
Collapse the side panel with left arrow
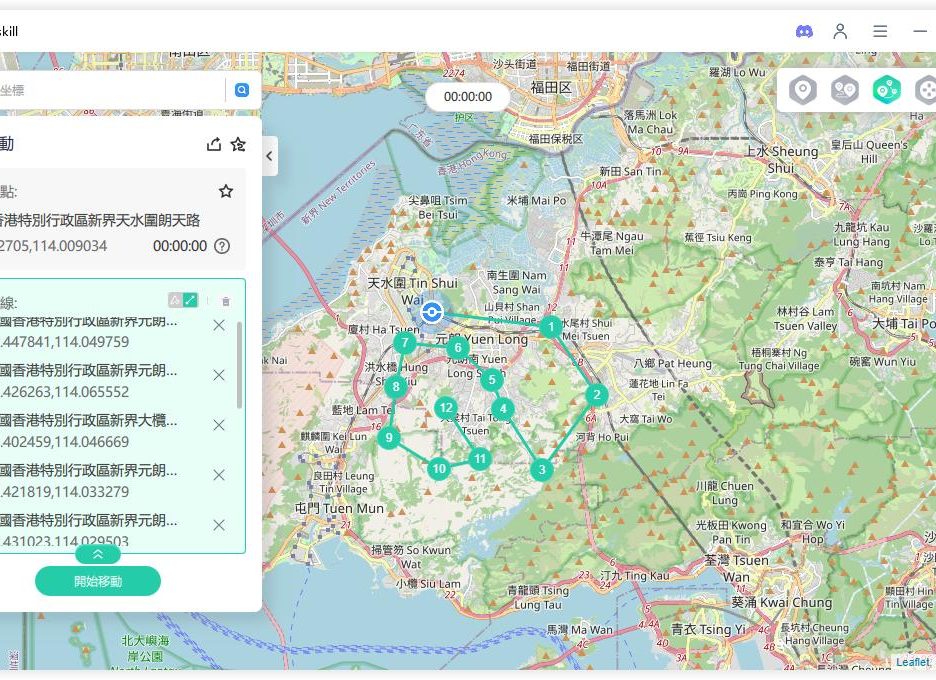tap(269, 156)
